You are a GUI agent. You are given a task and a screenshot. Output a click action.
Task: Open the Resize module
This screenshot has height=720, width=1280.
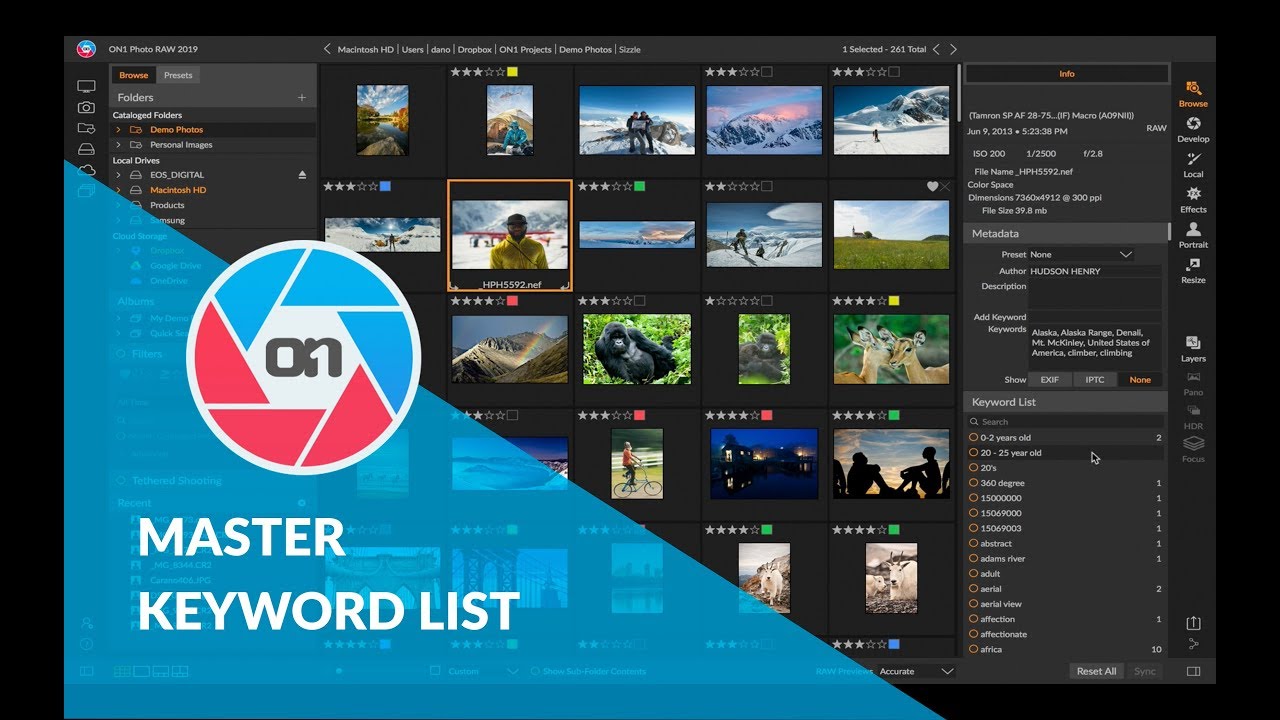1193,270
